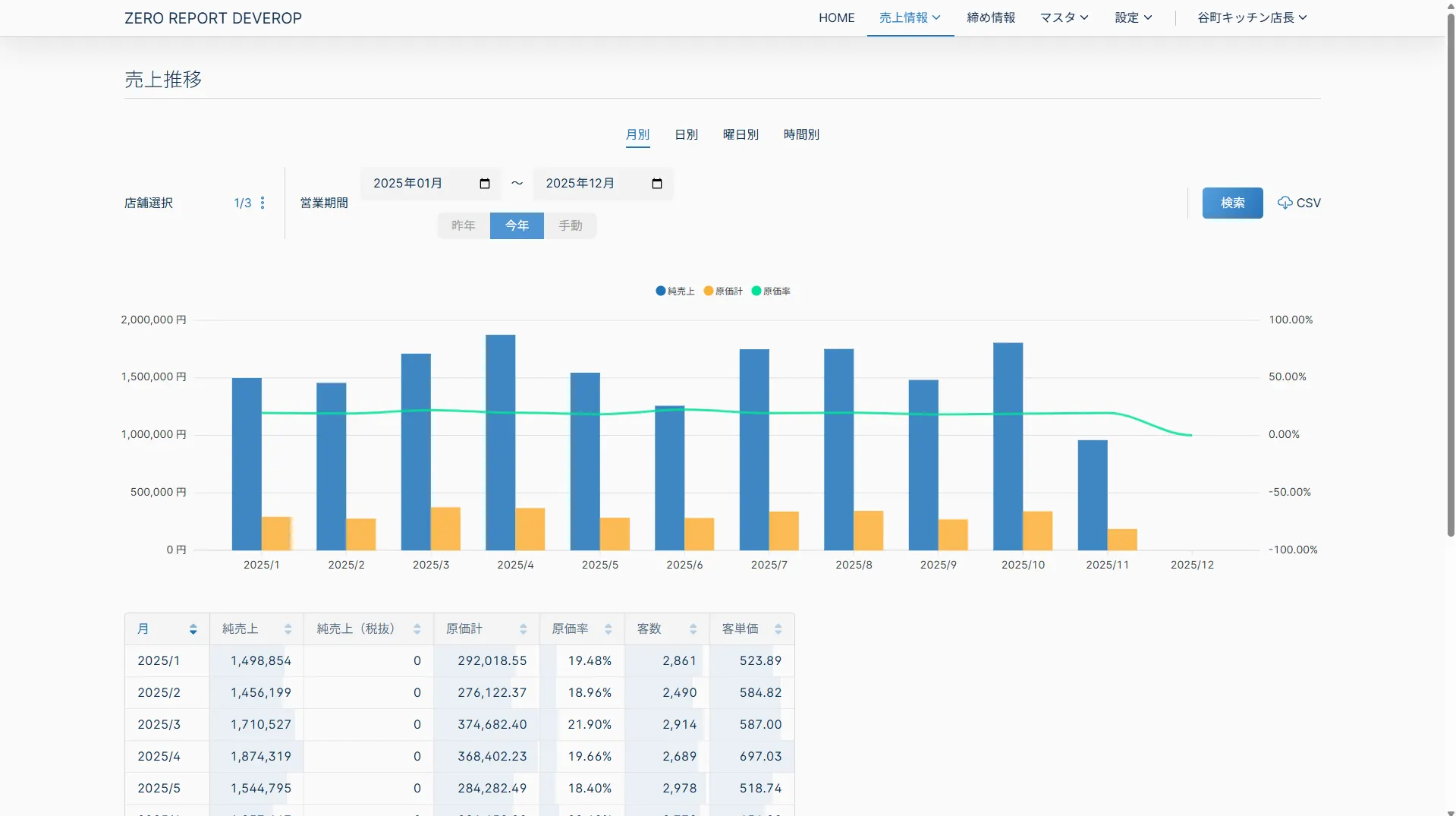1456x816 pixels.
Task: Open the 谷町キッチン店長 user dropdown
Action: point(1252,17)
